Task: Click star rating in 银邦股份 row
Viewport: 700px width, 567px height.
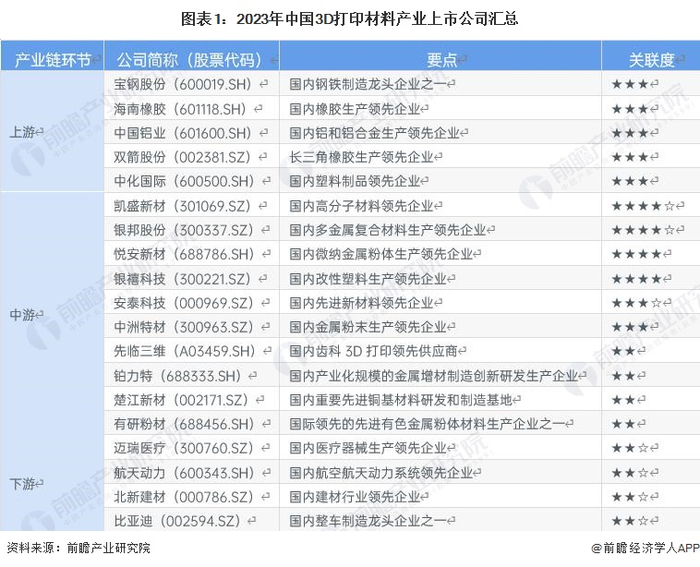Action: coord(643,230)
